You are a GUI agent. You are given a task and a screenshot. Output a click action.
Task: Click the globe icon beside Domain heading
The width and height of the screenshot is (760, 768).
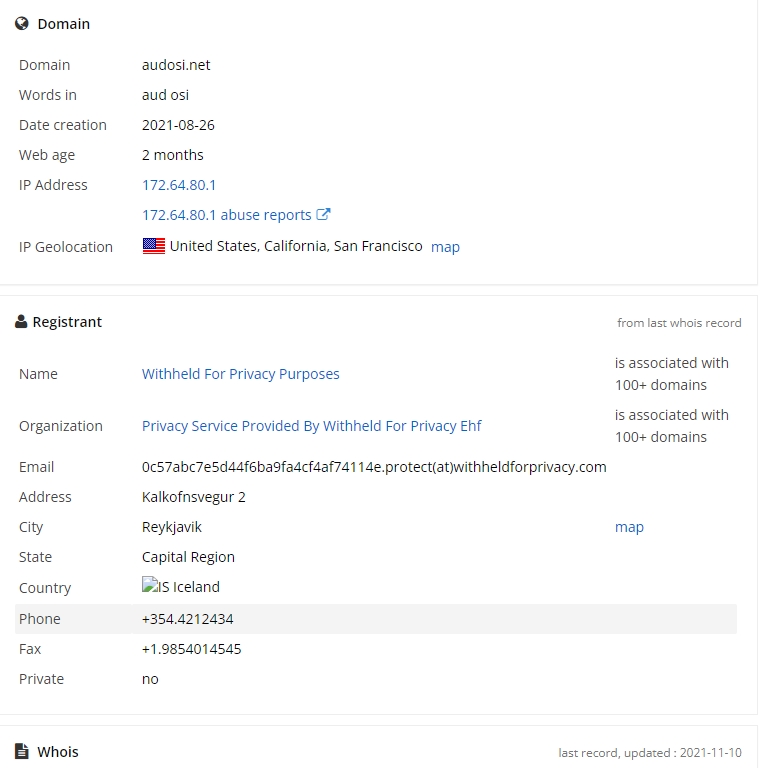pos(22,24)
